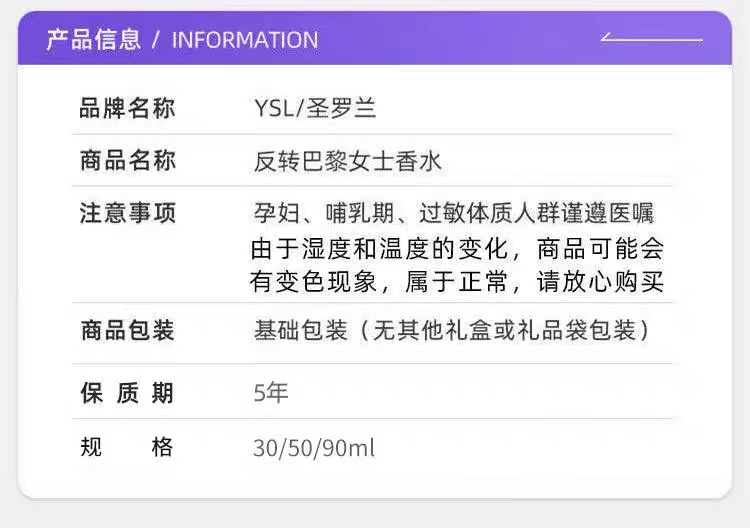The width and height of the screenshot is (750, 528).
Task: Click the 孕妇、哺乳期 warning line
Action: pos(454,214)
